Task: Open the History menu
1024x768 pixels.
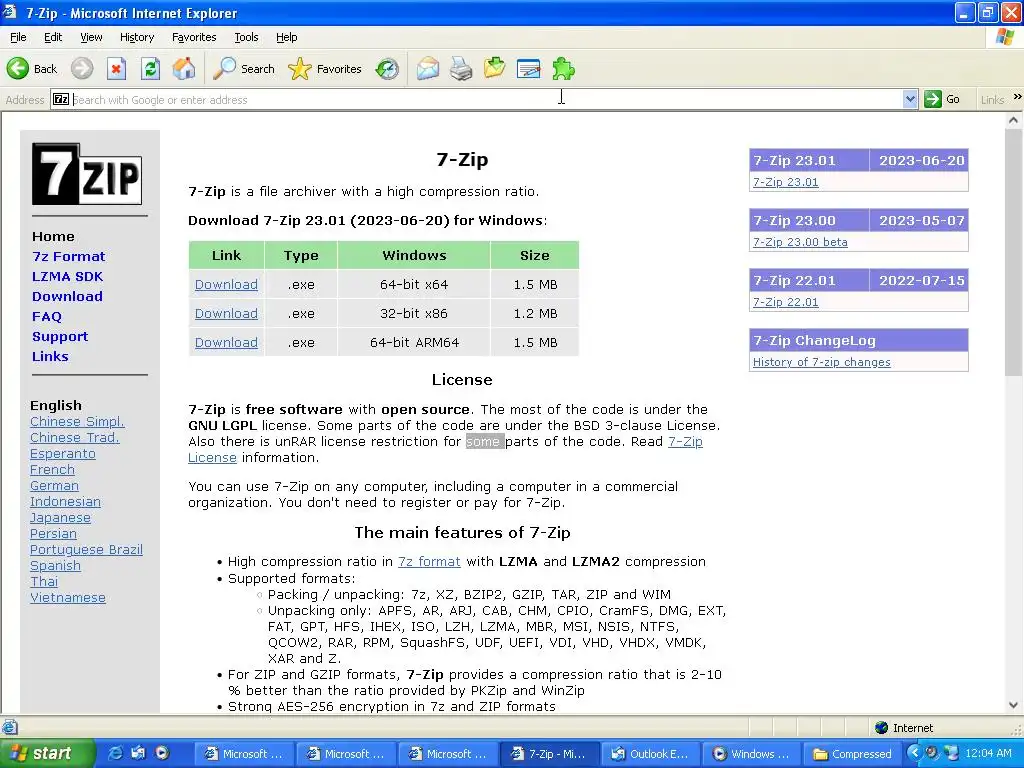Action: point(137,37)
